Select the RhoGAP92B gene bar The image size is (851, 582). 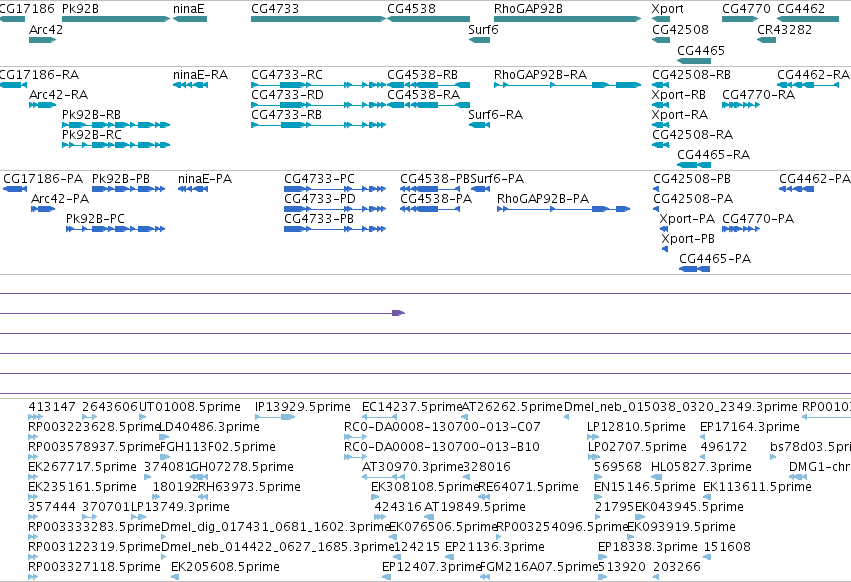click(567, 19)
